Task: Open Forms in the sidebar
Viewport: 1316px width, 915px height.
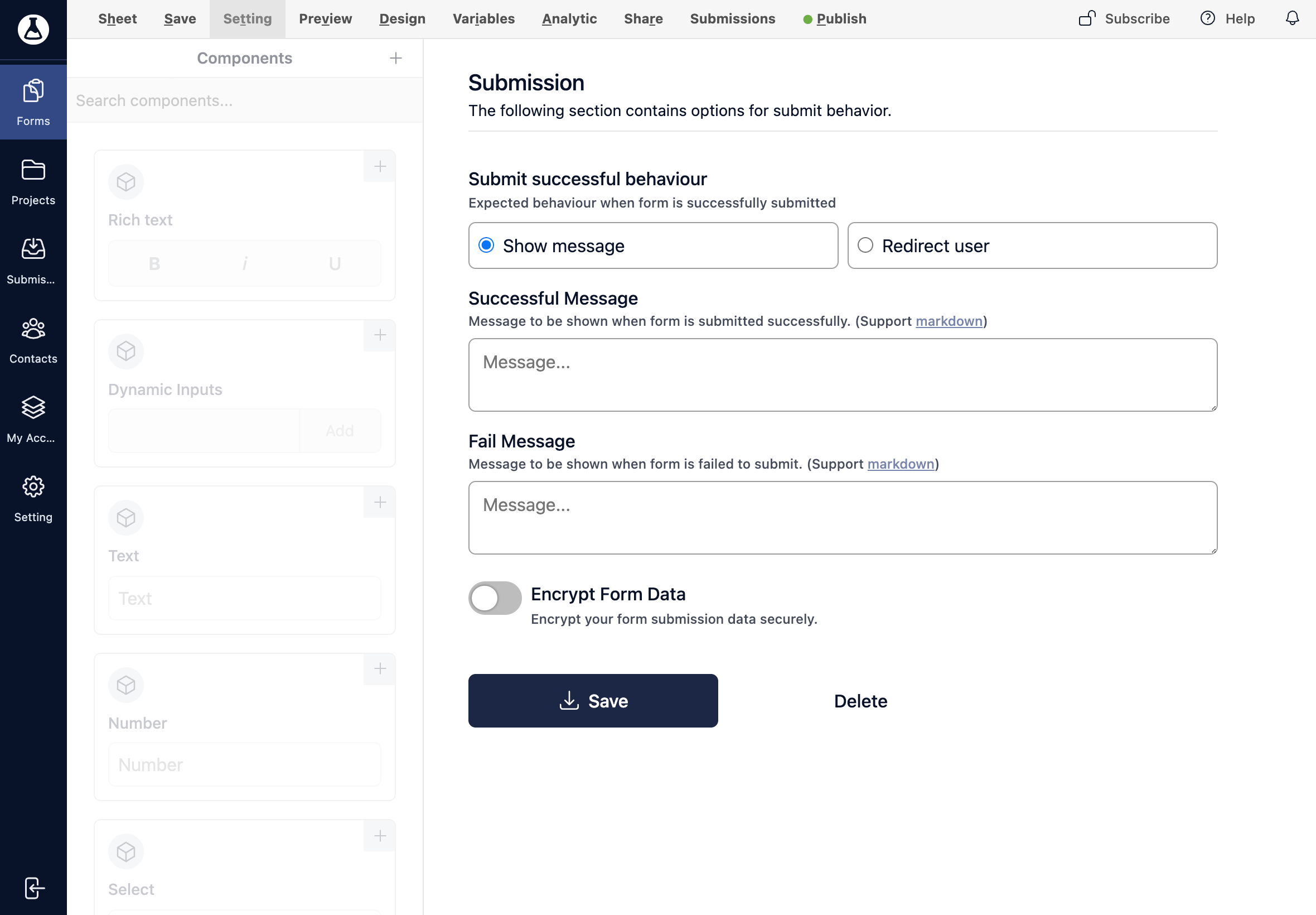Action: [33, 102]
